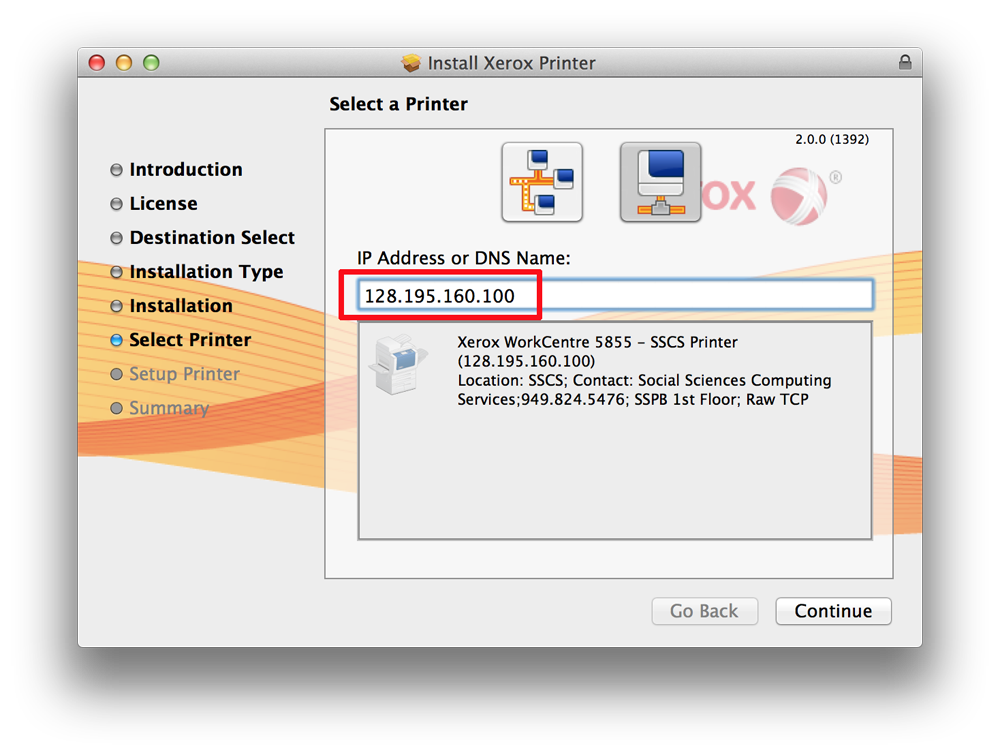Screen dimensions: 1000x755
Task: Click the package icon beside the window title
Action: pyautogui.click(x=411, y=63)
